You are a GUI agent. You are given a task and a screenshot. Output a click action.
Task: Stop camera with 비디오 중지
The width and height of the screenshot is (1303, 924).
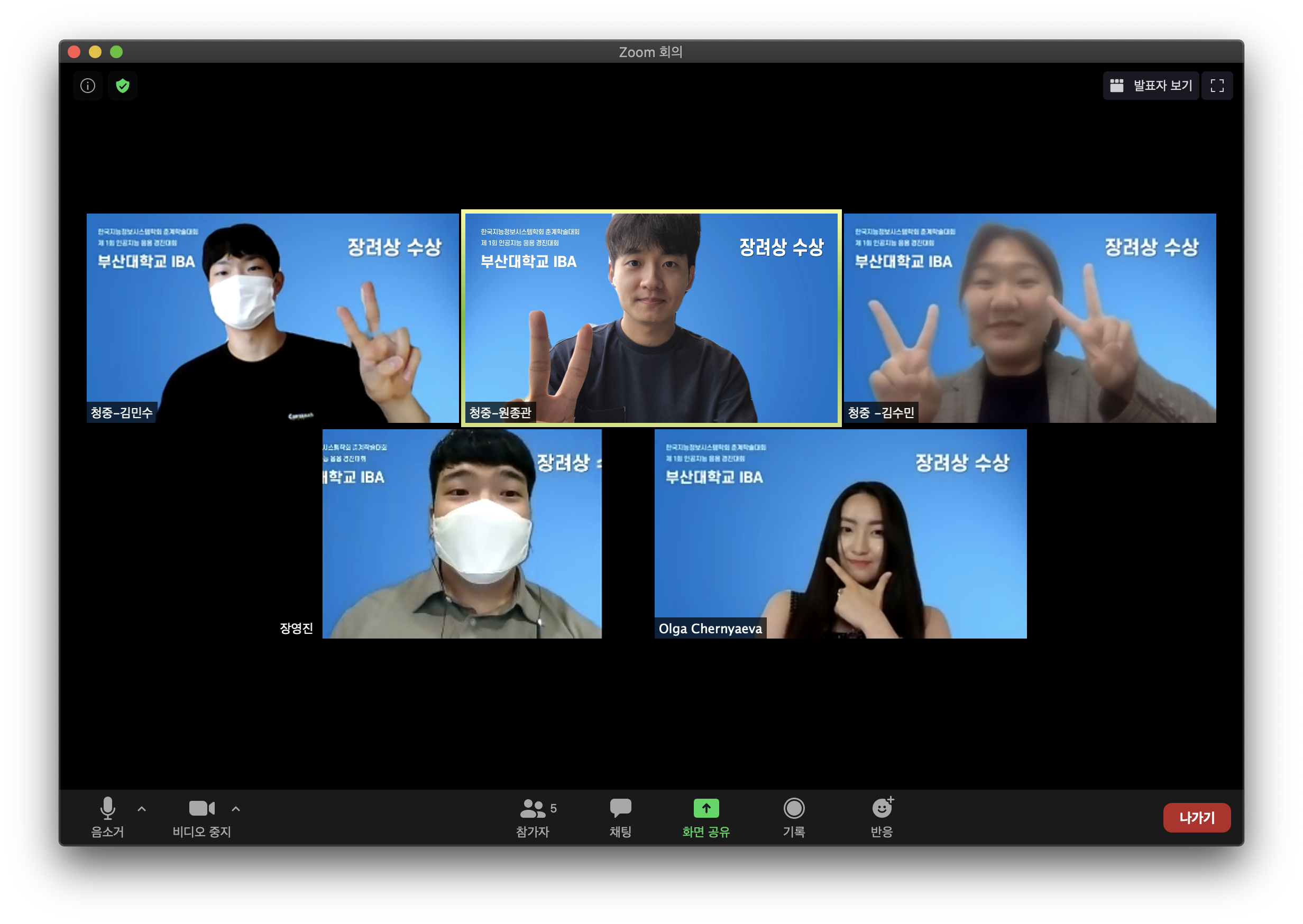coord(201,817)
